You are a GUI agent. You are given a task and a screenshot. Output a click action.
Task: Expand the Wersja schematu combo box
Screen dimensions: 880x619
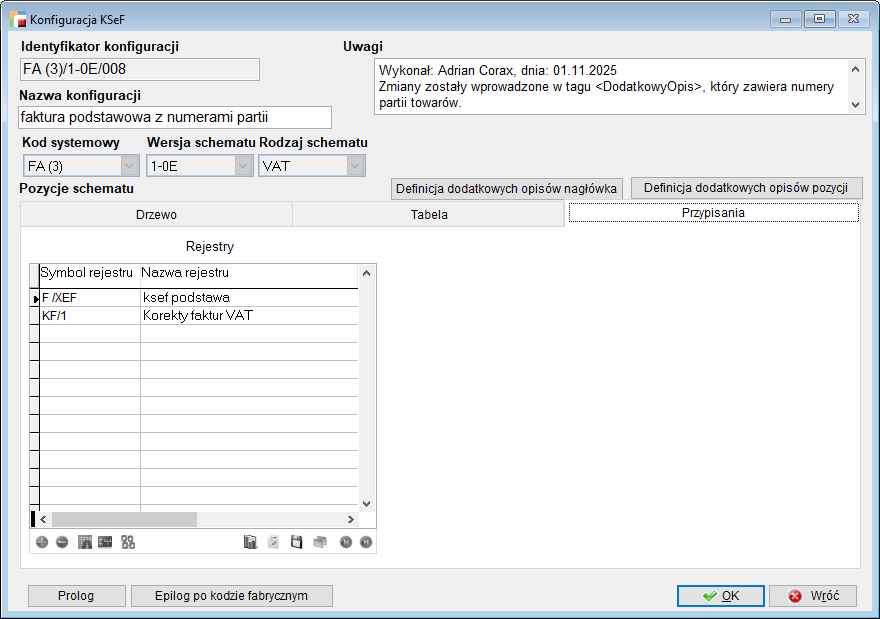[x=243, y=166]
